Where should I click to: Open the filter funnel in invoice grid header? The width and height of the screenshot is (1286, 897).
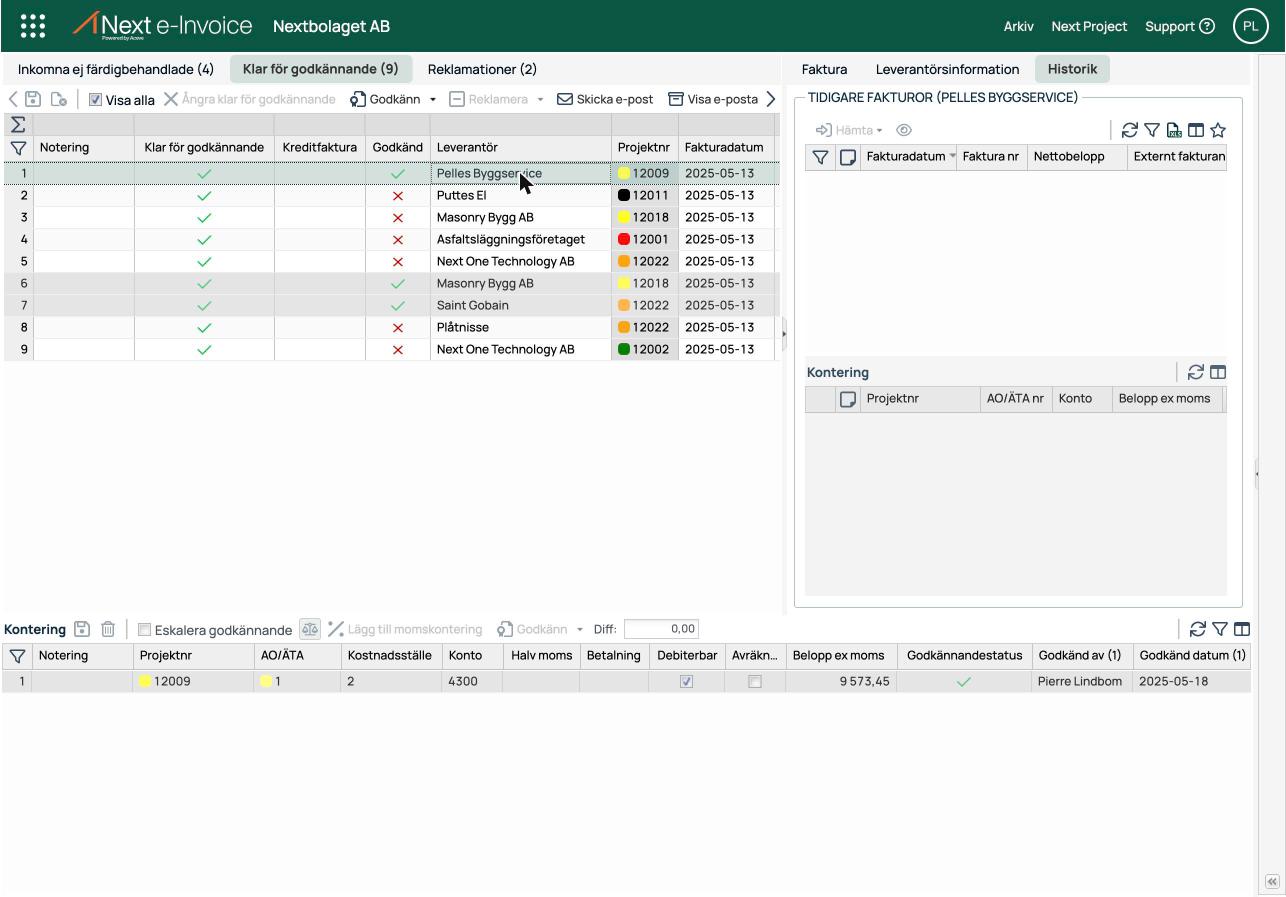(18, 148)
